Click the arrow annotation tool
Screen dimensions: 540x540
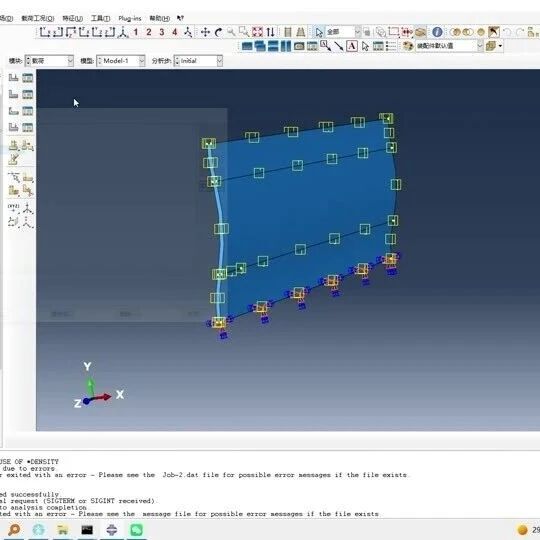(x=339, y=46)
